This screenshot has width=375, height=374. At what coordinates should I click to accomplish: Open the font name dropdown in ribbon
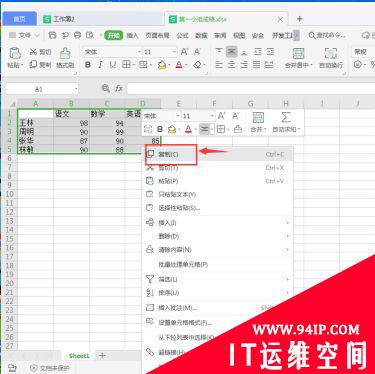point(139,52)
